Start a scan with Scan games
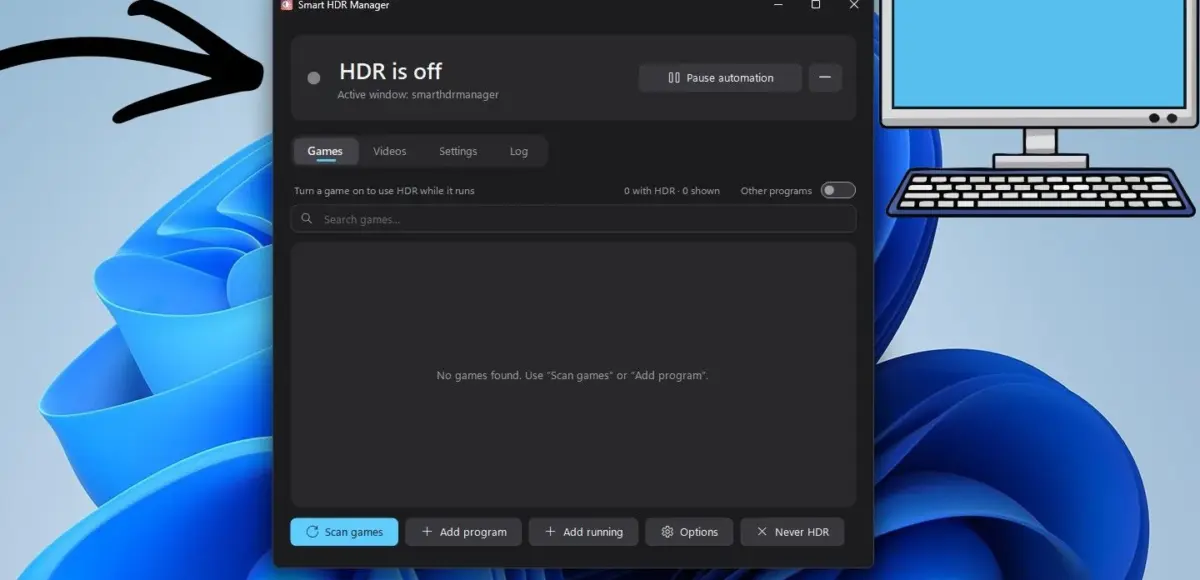 click(344, 532)
